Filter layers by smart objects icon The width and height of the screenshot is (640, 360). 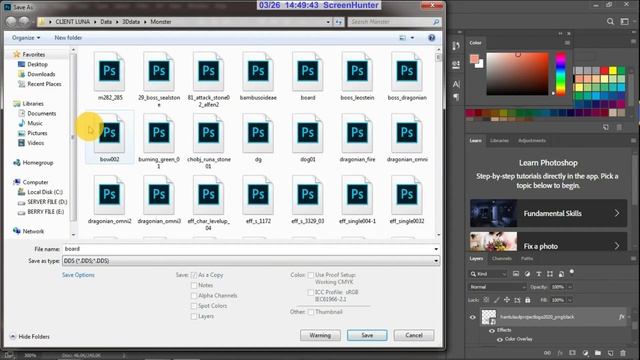[x=561, y=274]
